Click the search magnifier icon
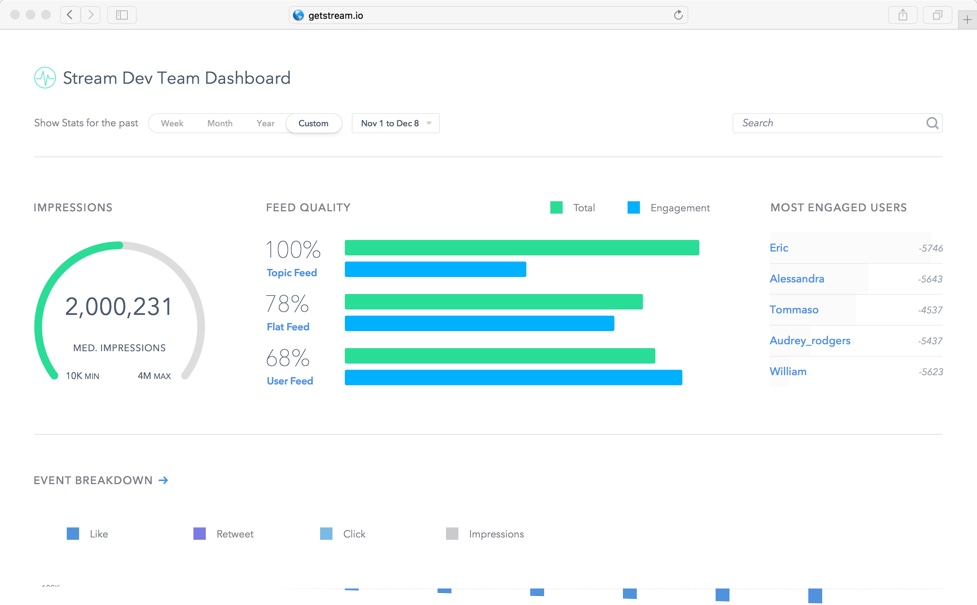This screenshot has height=605, width=977. (x=932, y=123)
